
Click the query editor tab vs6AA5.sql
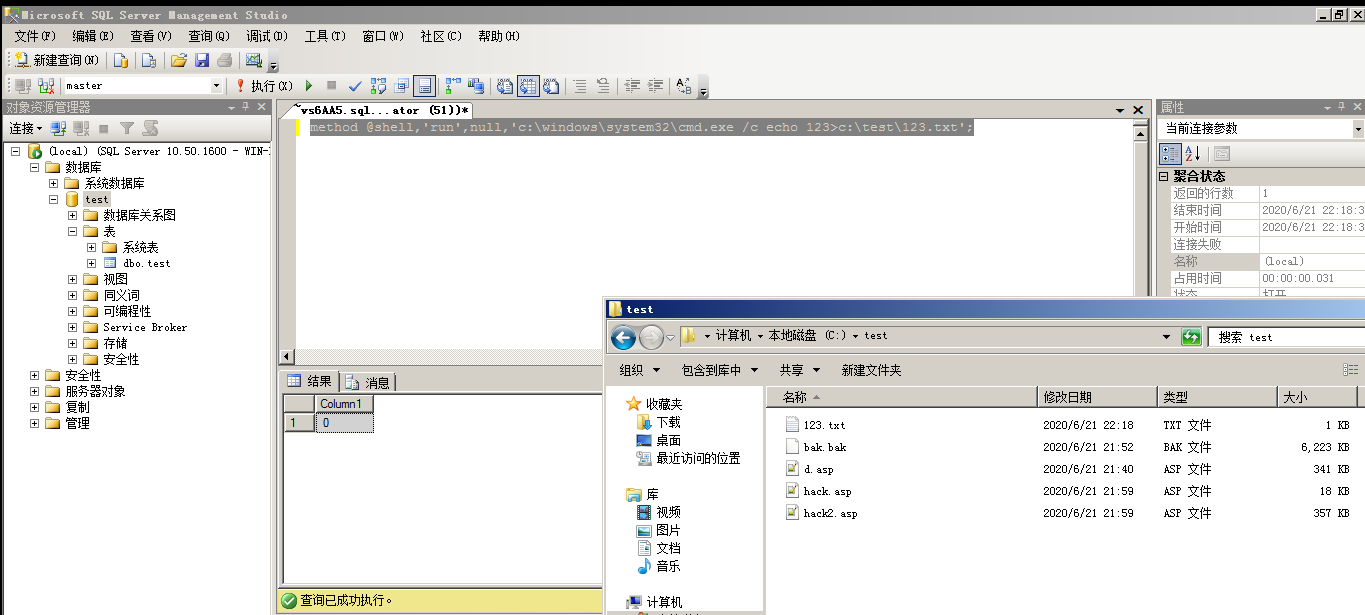tap(380, 110)
